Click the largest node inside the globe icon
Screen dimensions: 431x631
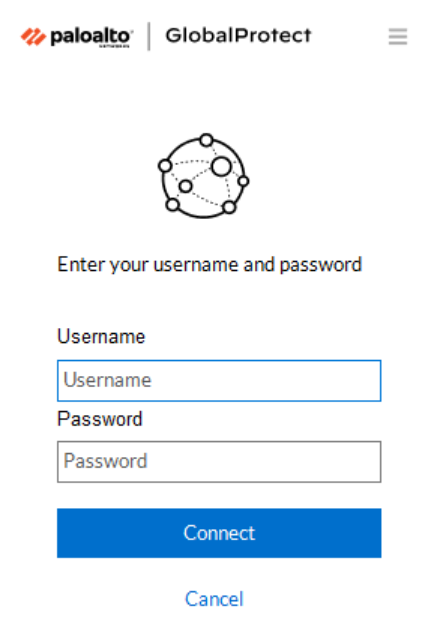point(221,167)
